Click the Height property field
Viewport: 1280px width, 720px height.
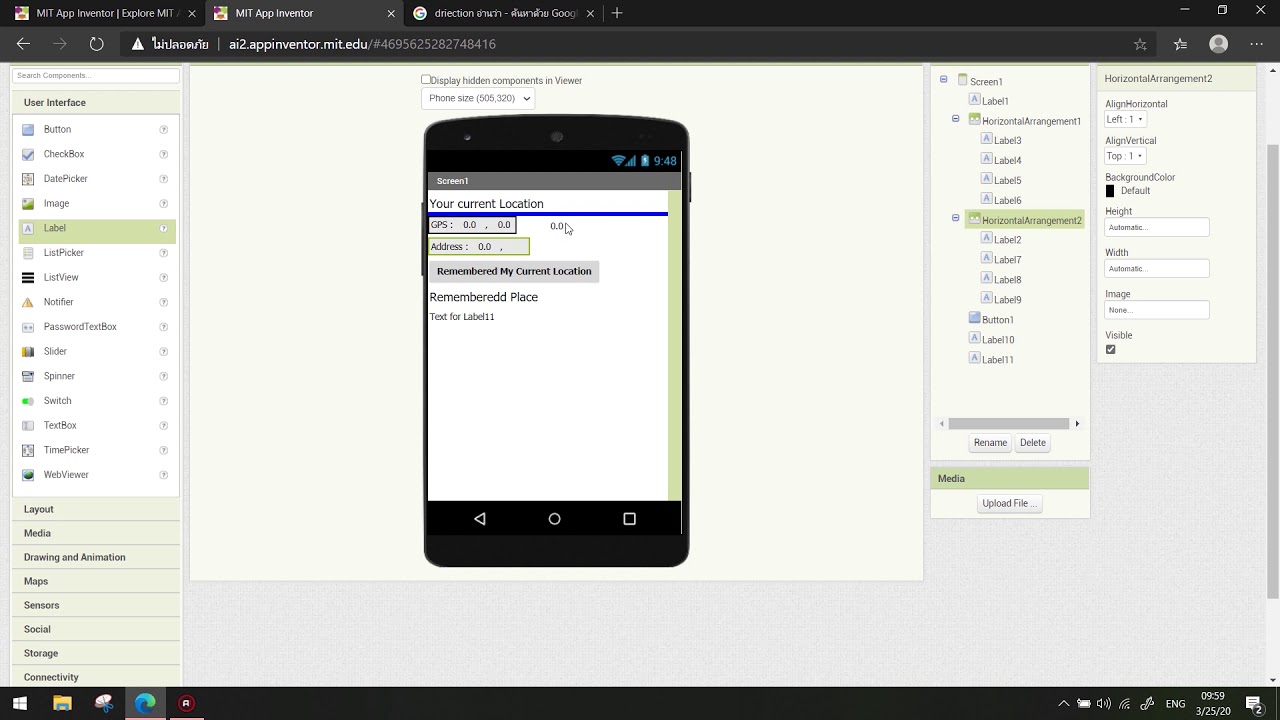pos(1157,227)
